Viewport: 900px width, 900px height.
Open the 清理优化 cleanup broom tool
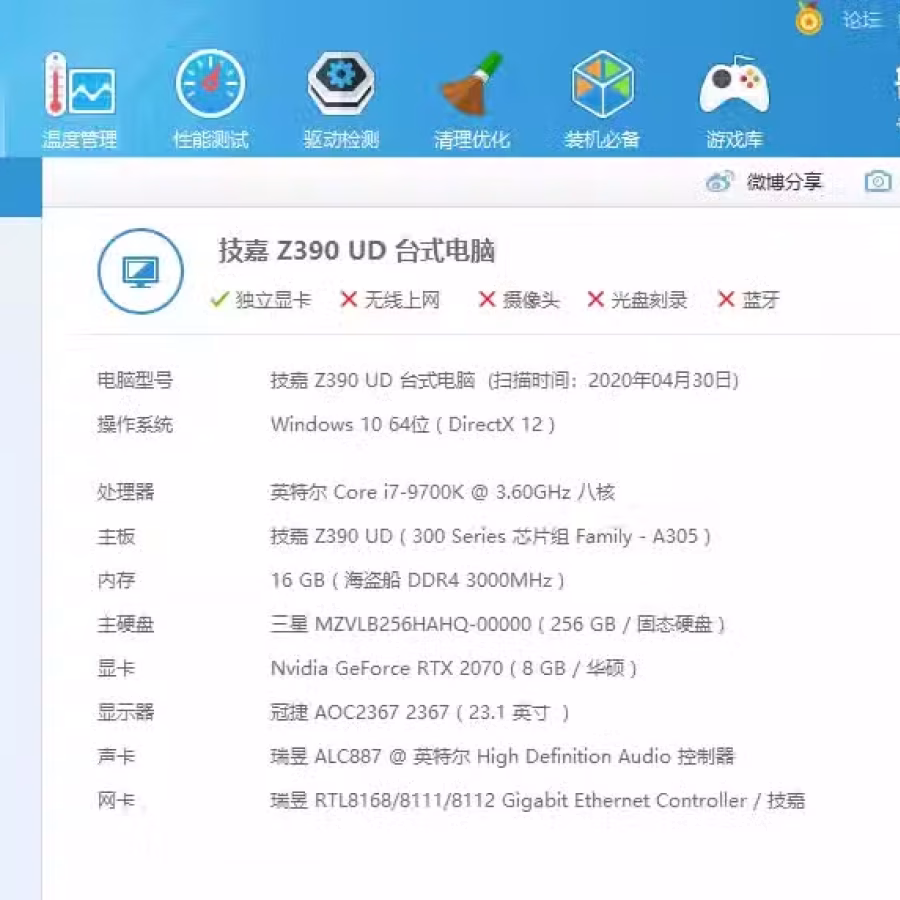click(x=471, y=100)
